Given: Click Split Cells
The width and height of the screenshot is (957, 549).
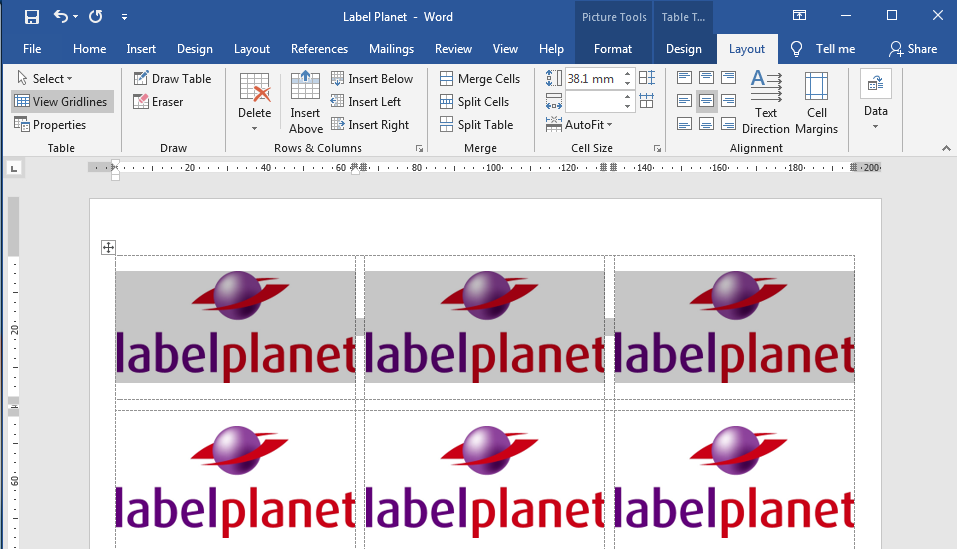Looking at the screenshot, I should 474,102.
